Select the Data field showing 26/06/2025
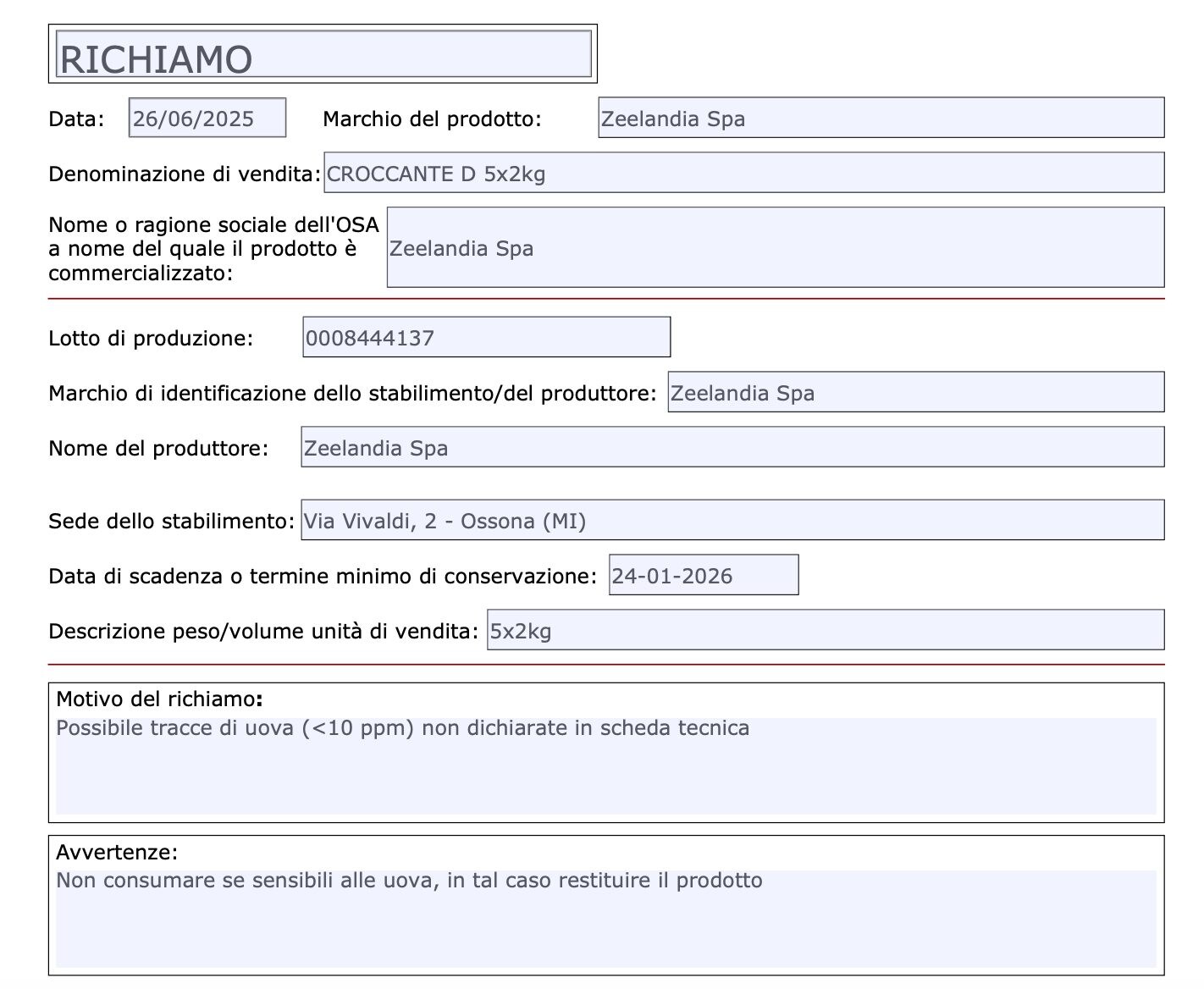Image resolution: width=1204 pixels, height=989 pixels. [x=207, y=118]
